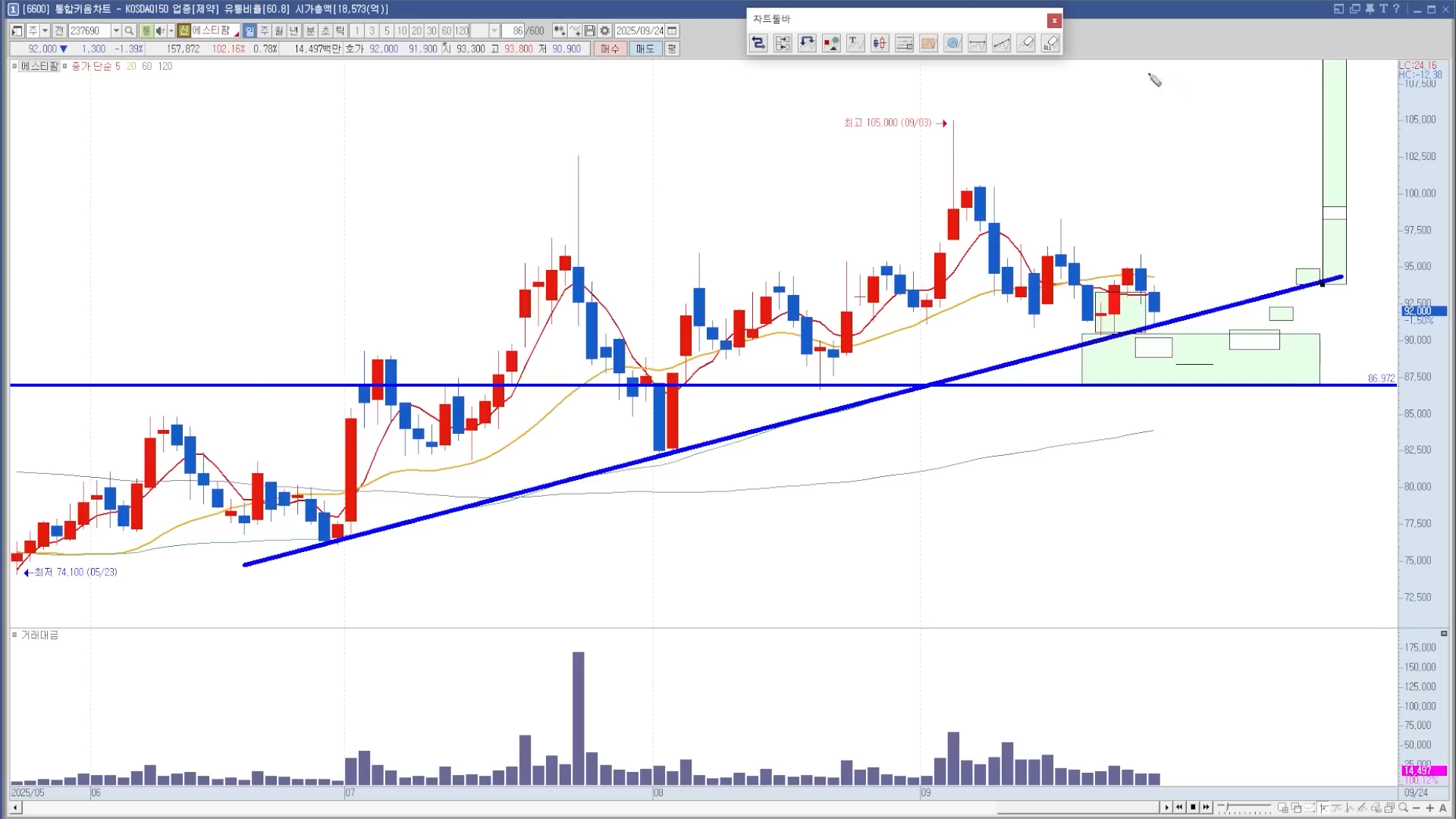Select the 5 interval tab
1456x819 pixels.
click(x=387, y=31)
